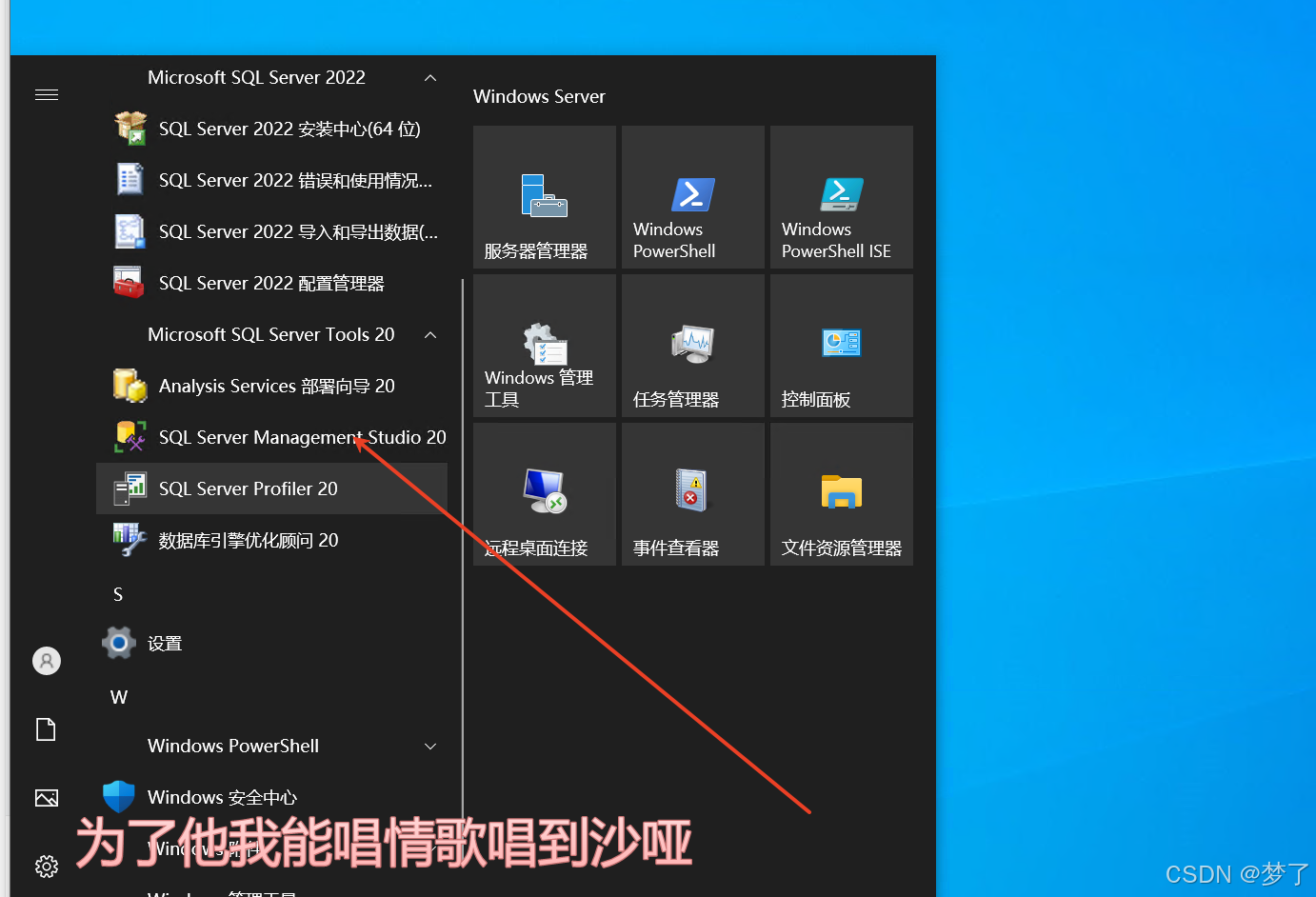This screenshot has width=1316, height=897.
Task: Expand the Start menu hamburger button
Action: [47, 94]
